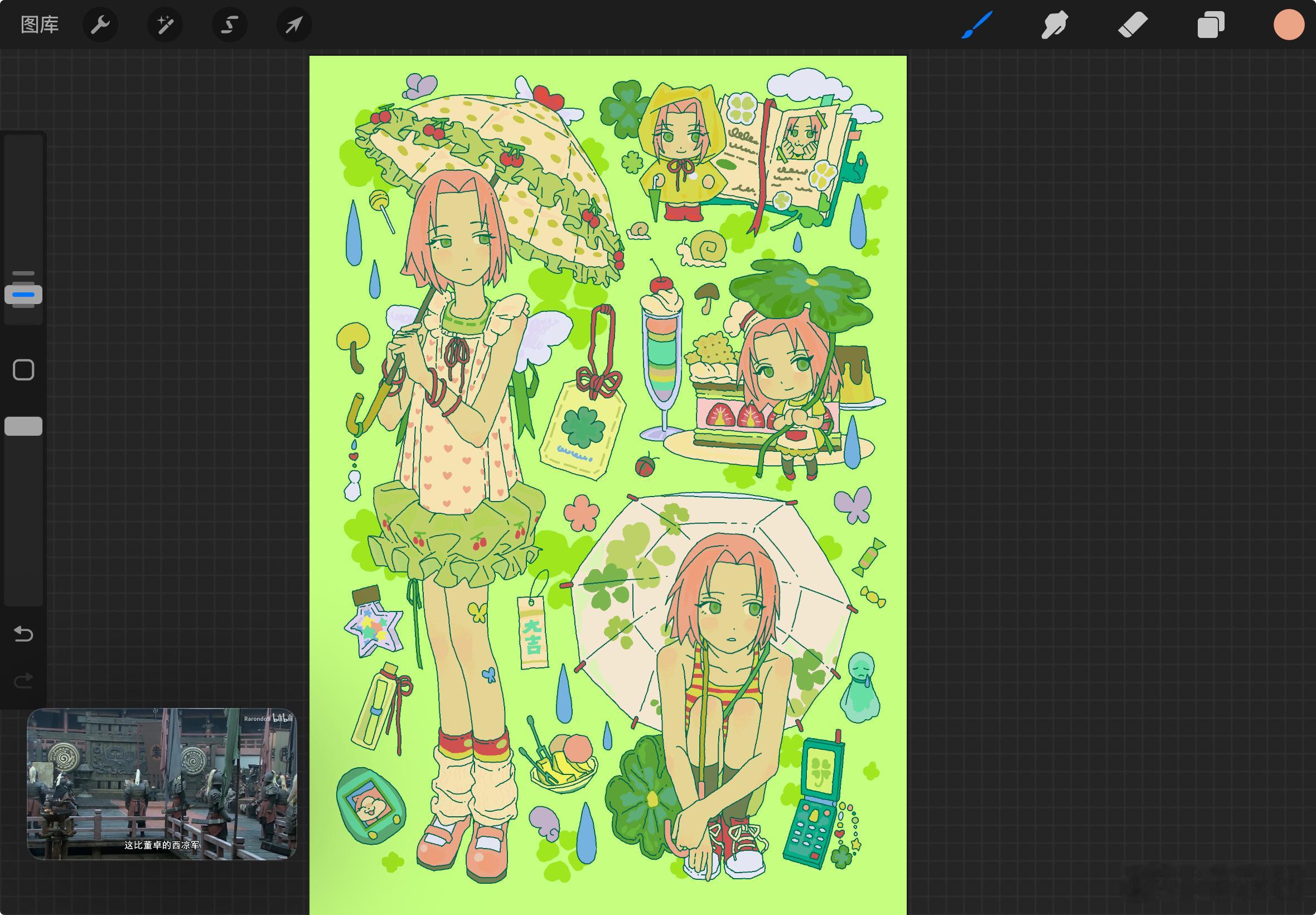Image resolution: width=1316 pixels, height=915 pixels.
Task: Click the brush size slider handle
Action: 23,294
